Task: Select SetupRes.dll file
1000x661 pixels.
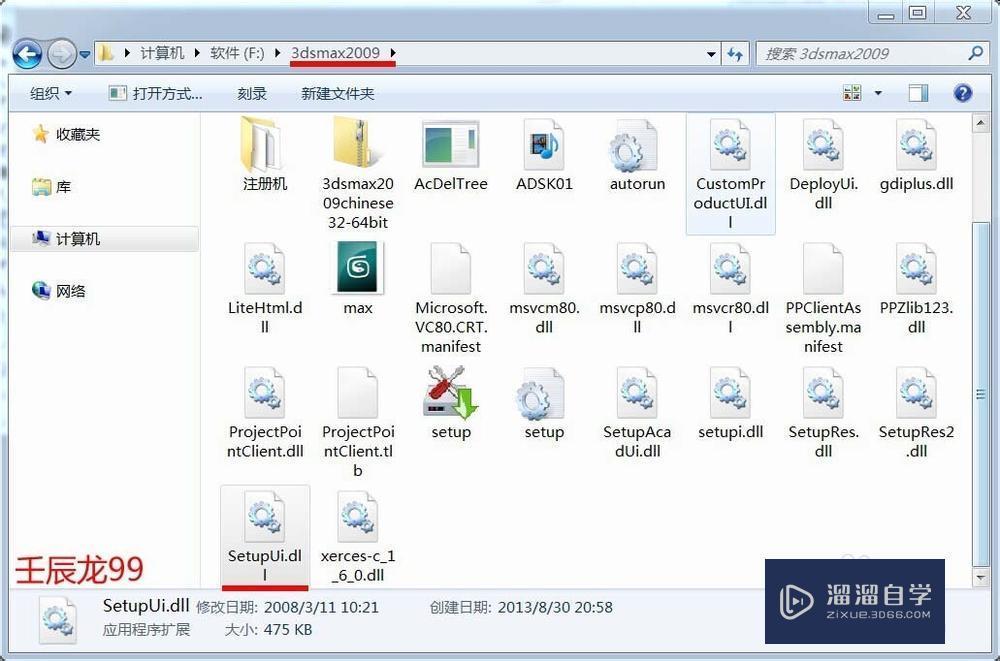Action: [x=823, y=413]
